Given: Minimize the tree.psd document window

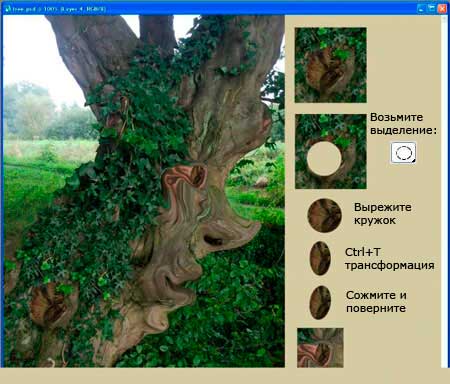Looking at the screenshot, I should coord(421,9).
